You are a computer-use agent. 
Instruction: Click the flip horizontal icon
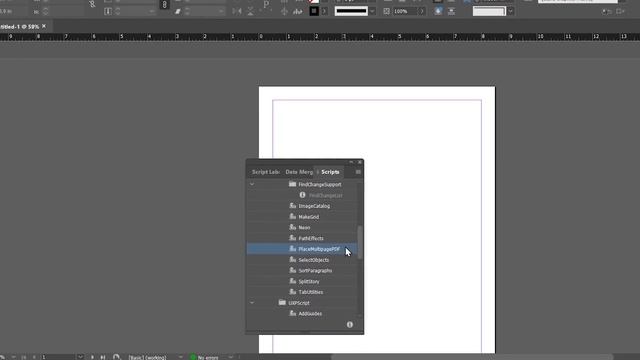pos(237,11)
